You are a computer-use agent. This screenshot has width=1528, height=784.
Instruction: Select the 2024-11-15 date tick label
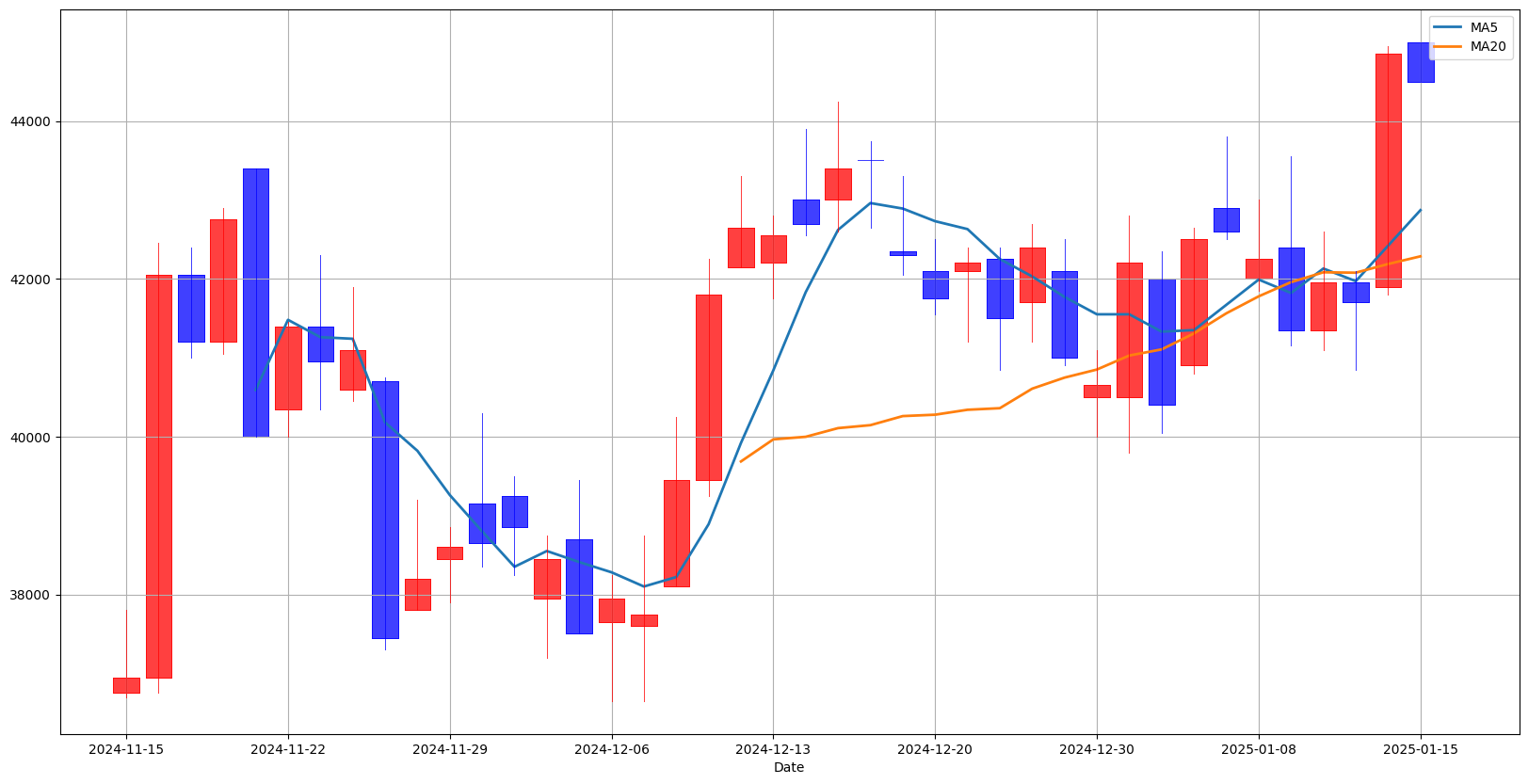click(126, 749)
